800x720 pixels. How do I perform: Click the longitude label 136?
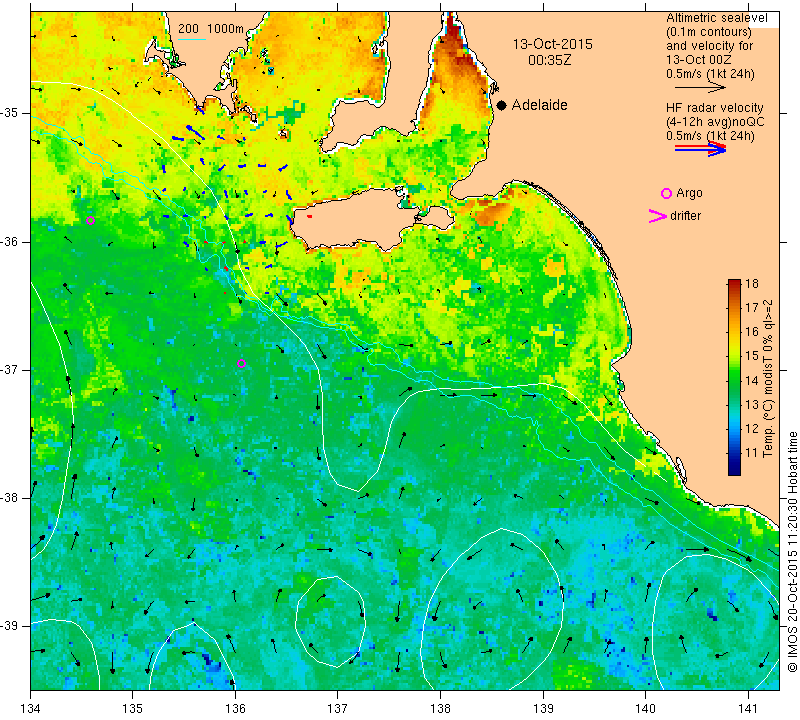[235, 708]
